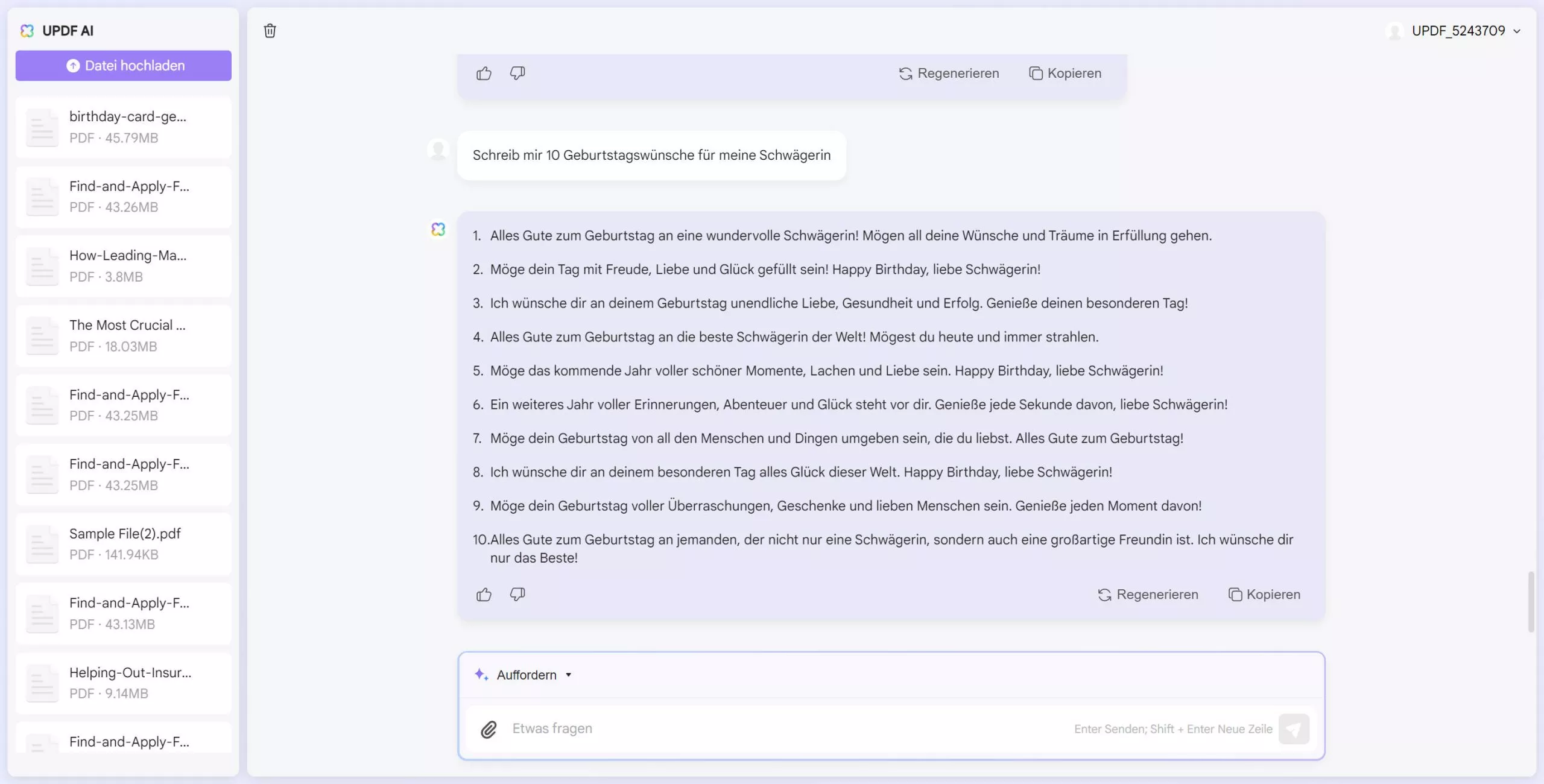Screen dimensions: 1544x784
Task: Delete the chat using the trash icon
Action: (270, 31)
